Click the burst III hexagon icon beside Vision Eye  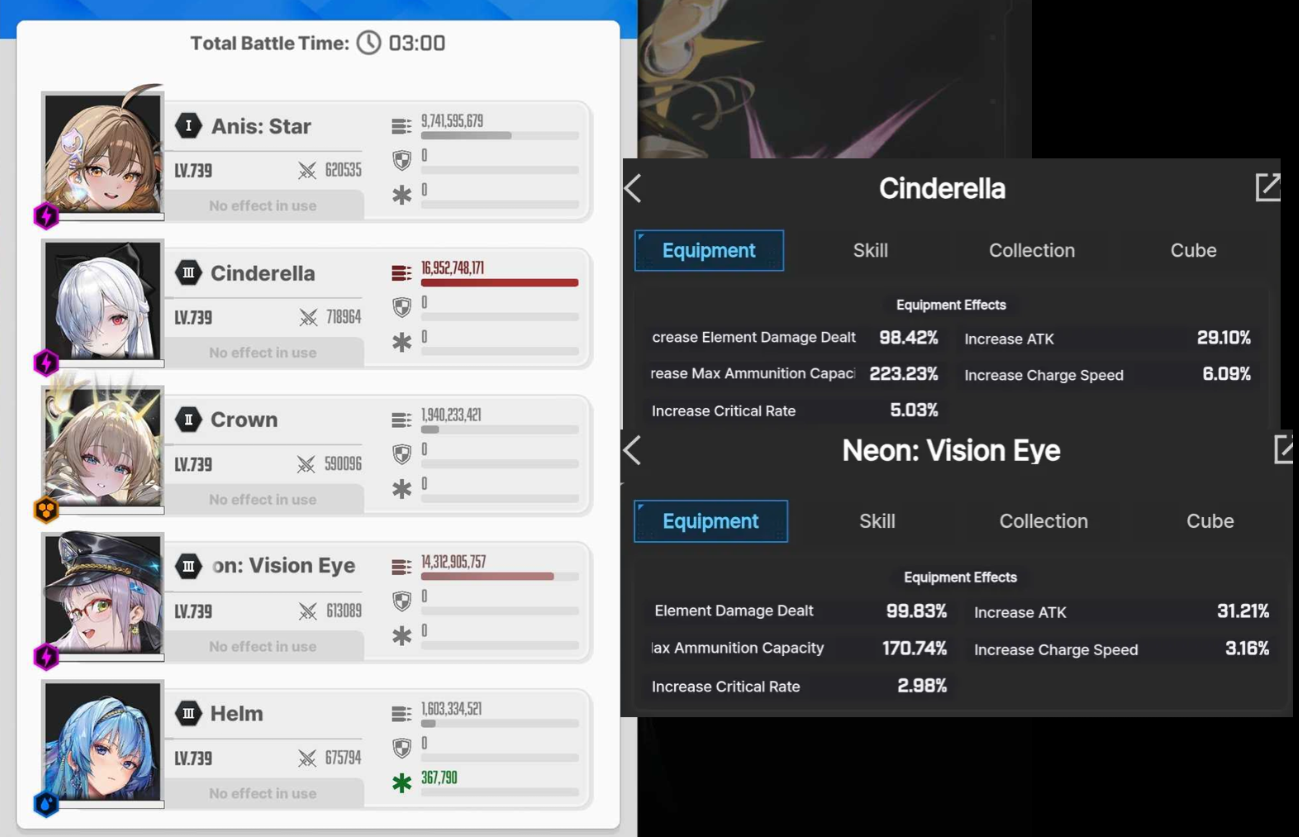click(188, 566)
